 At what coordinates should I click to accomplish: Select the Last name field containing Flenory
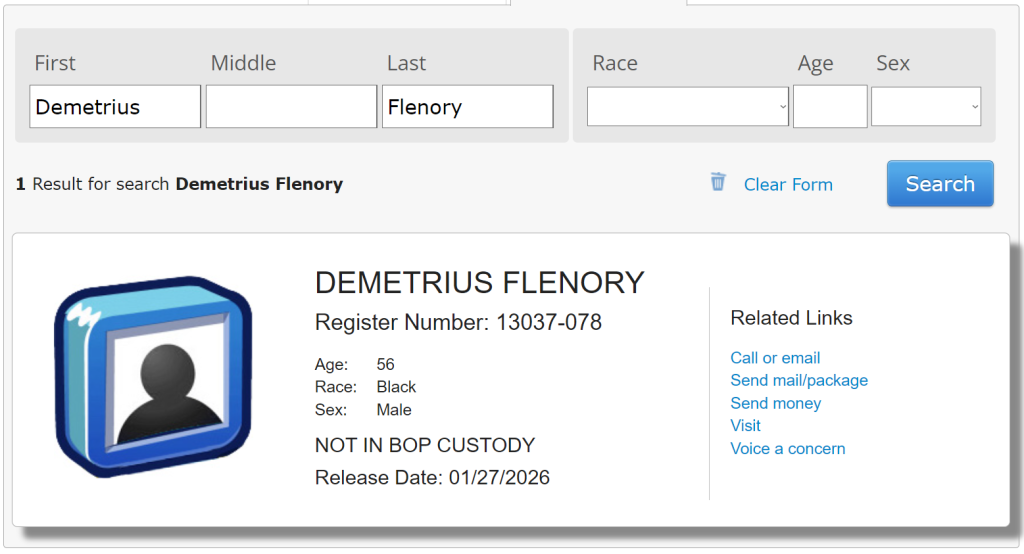(x=467, y=107)
